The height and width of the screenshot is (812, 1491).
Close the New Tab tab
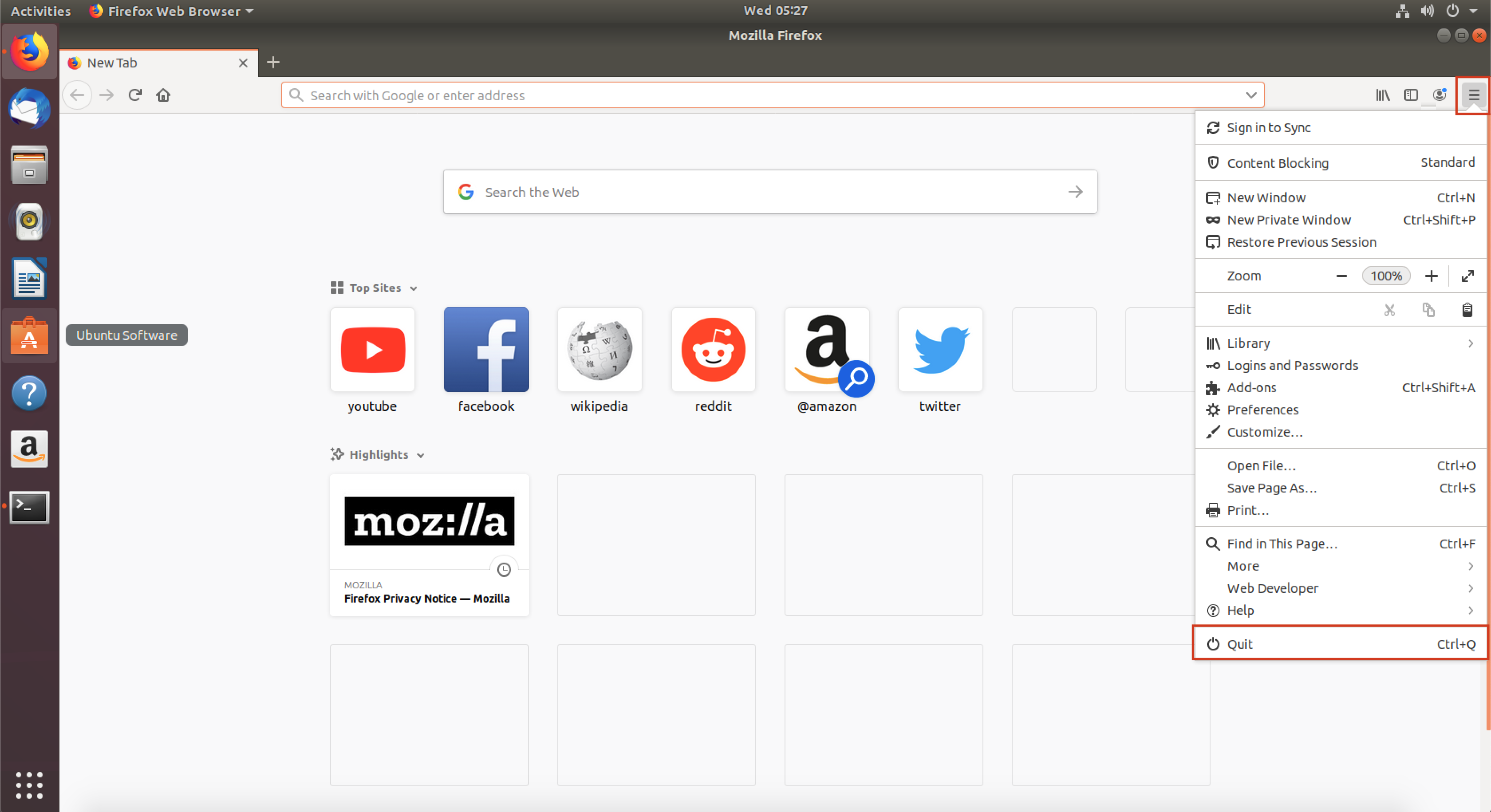pyautogui.click(x=243, y=63)
